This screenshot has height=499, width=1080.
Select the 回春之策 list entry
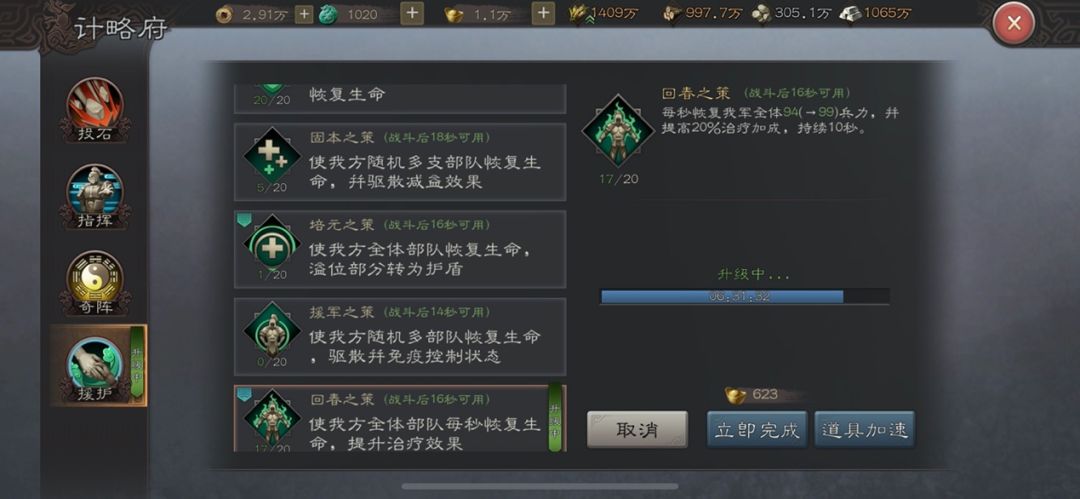pyautogui.click(x=400, y=418)
